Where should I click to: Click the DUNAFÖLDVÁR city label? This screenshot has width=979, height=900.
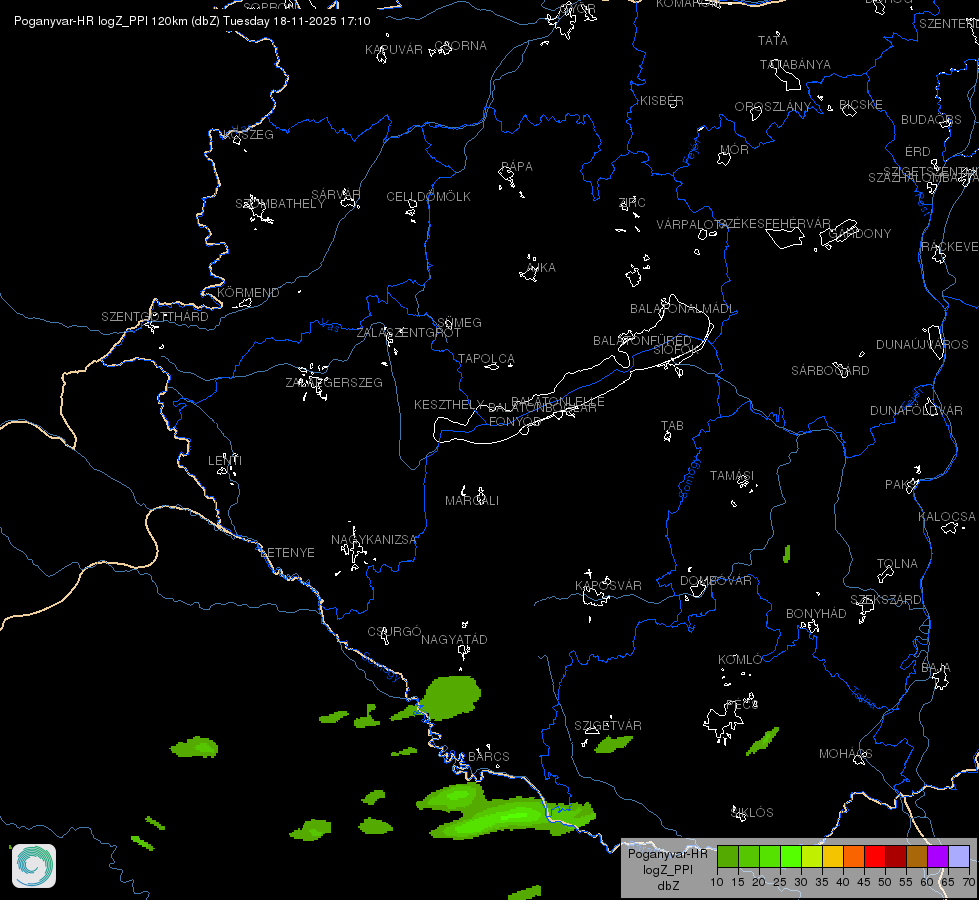[x=916, y=410]
